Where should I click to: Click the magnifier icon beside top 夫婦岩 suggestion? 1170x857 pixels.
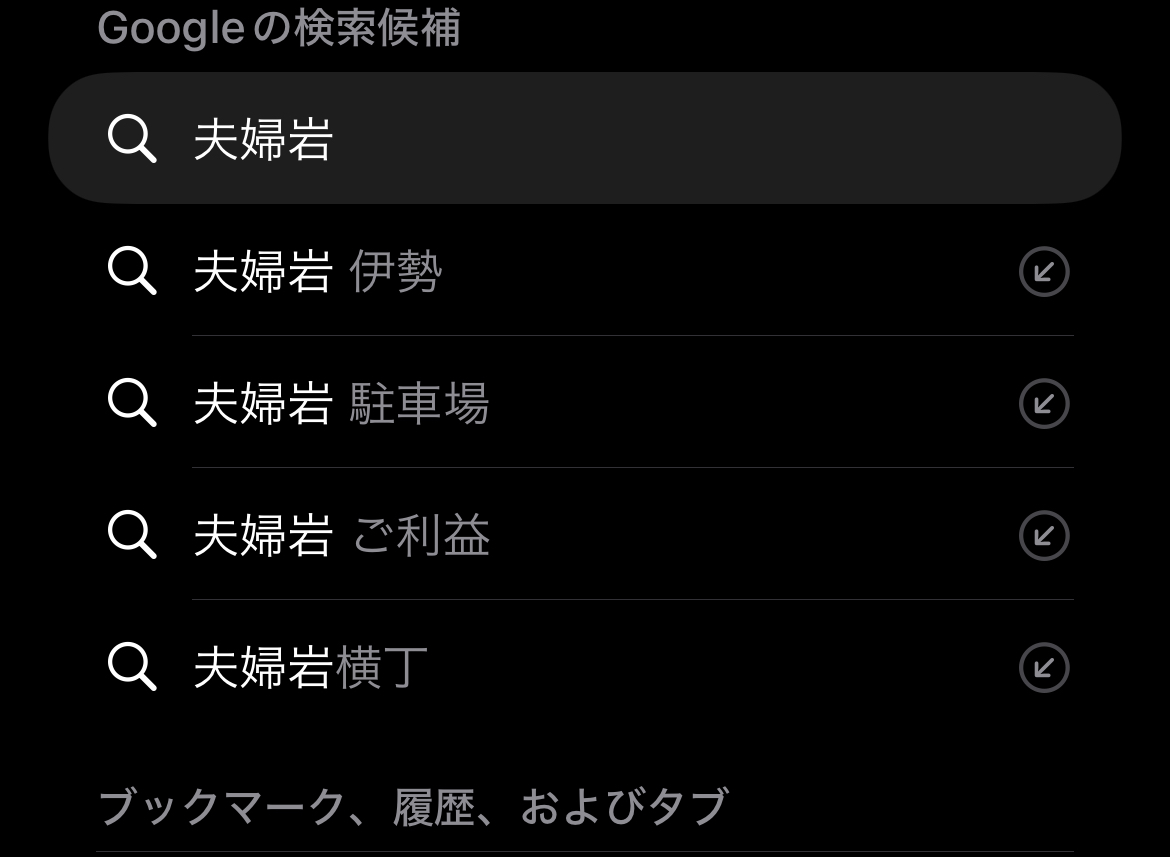[x=132, y=139]
